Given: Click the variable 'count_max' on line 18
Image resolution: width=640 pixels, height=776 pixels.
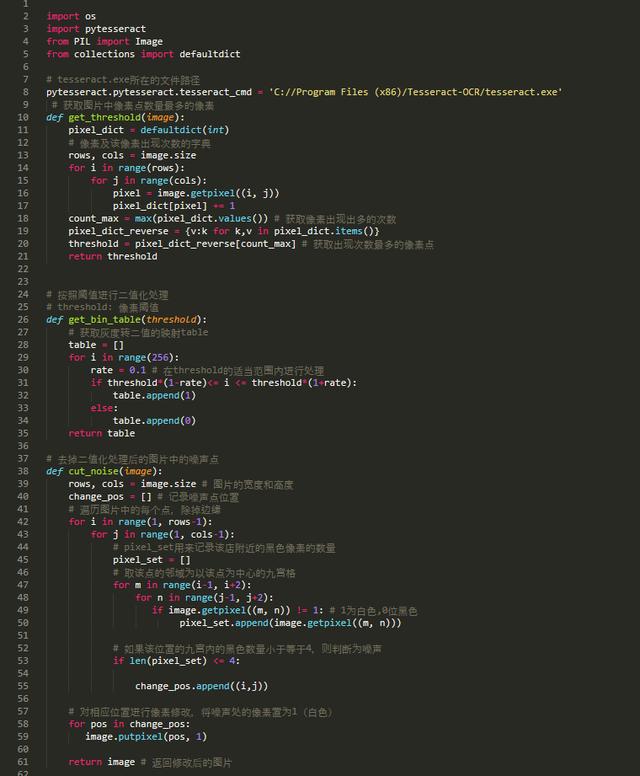Looking at the screenshot, I should (93, 219).
